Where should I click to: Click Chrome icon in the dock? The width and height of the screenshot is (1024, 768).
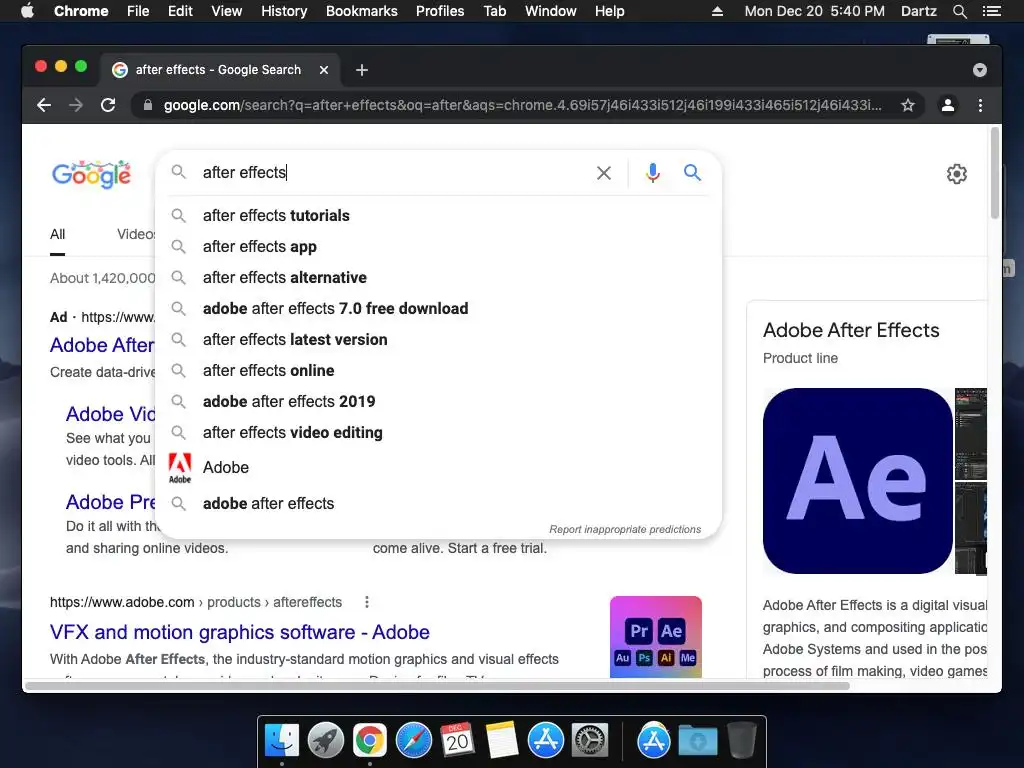point(370,741)
